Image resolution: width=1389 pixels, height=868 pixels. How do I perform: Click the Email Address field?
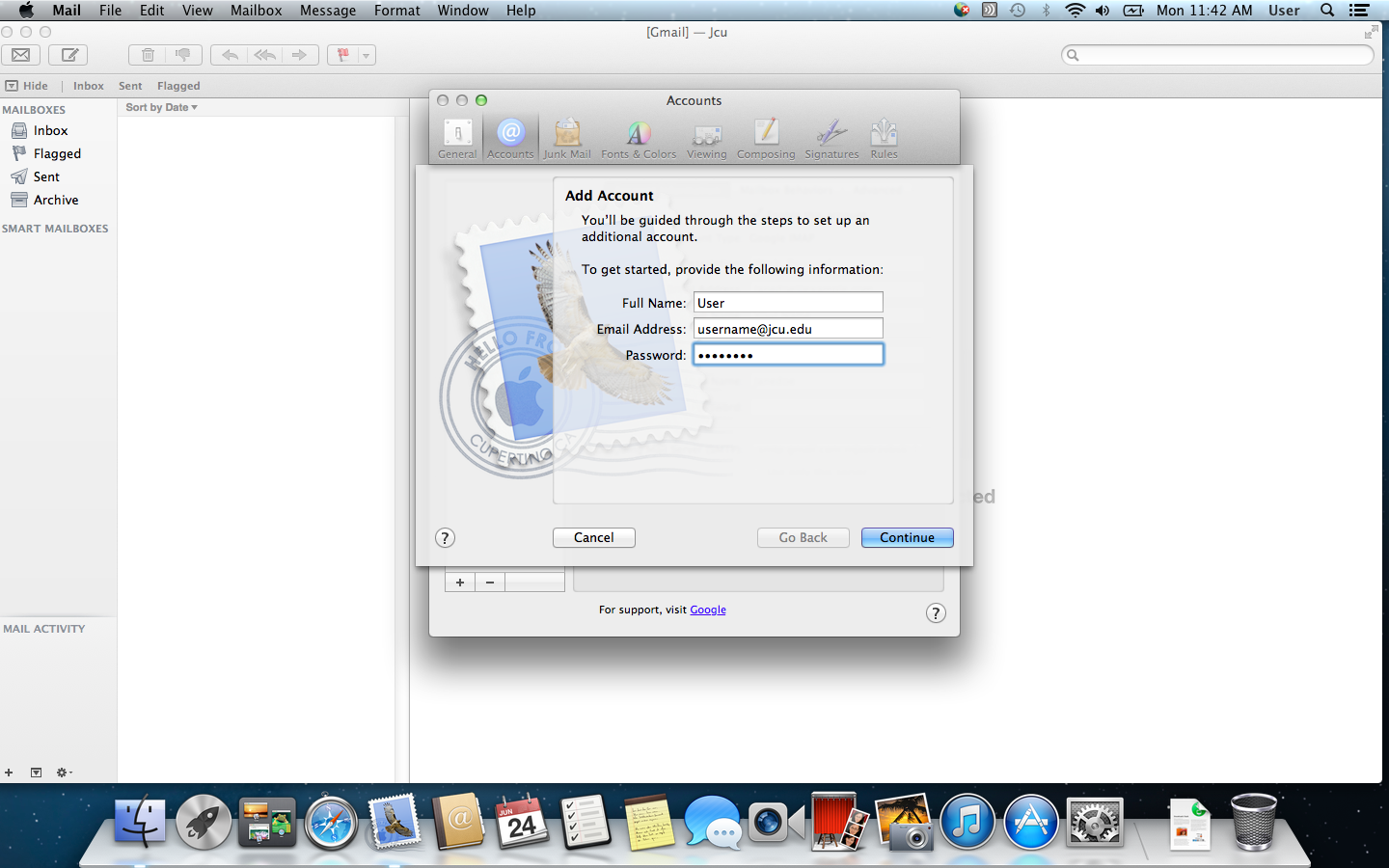(788, 329)
